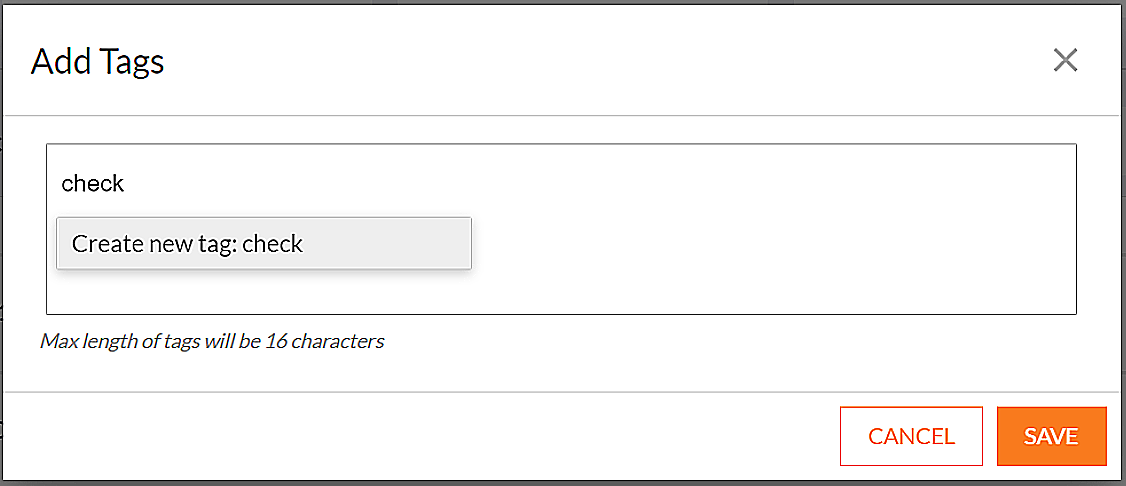Close the Add Tags dialog with X
The height and width of the screenshot is (486, 1126).
tap(1065, 61)
